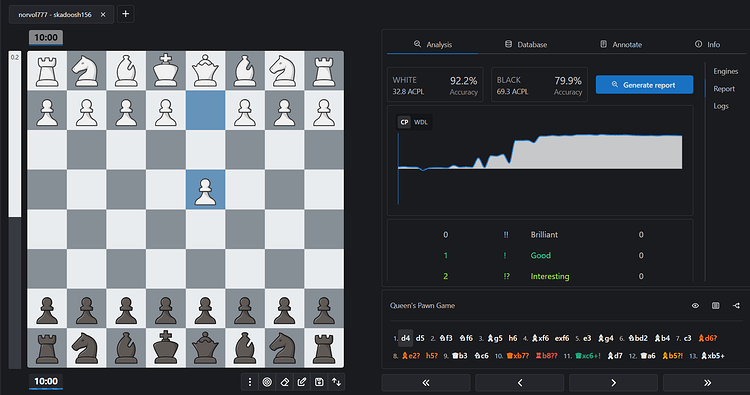Click the table layout icon in the move list header
This screenshot has height=395, width=750.
[x=716, y=306]
